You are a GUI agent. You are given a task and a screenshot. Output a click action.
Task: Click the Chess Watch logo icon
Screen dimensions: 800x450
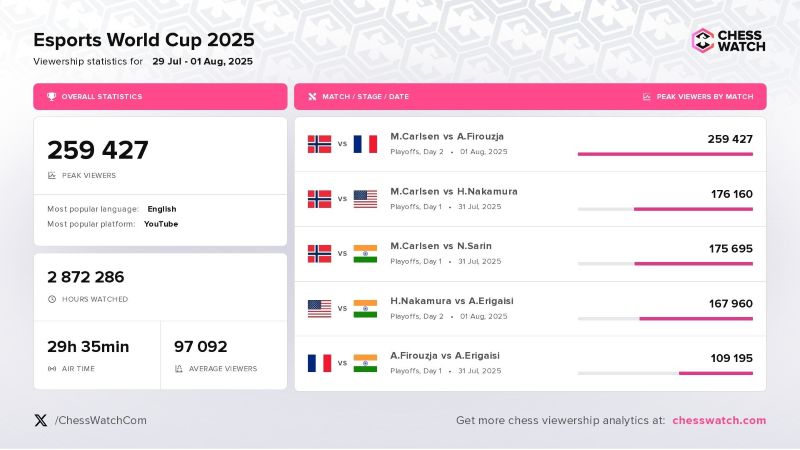click(704, 40)
